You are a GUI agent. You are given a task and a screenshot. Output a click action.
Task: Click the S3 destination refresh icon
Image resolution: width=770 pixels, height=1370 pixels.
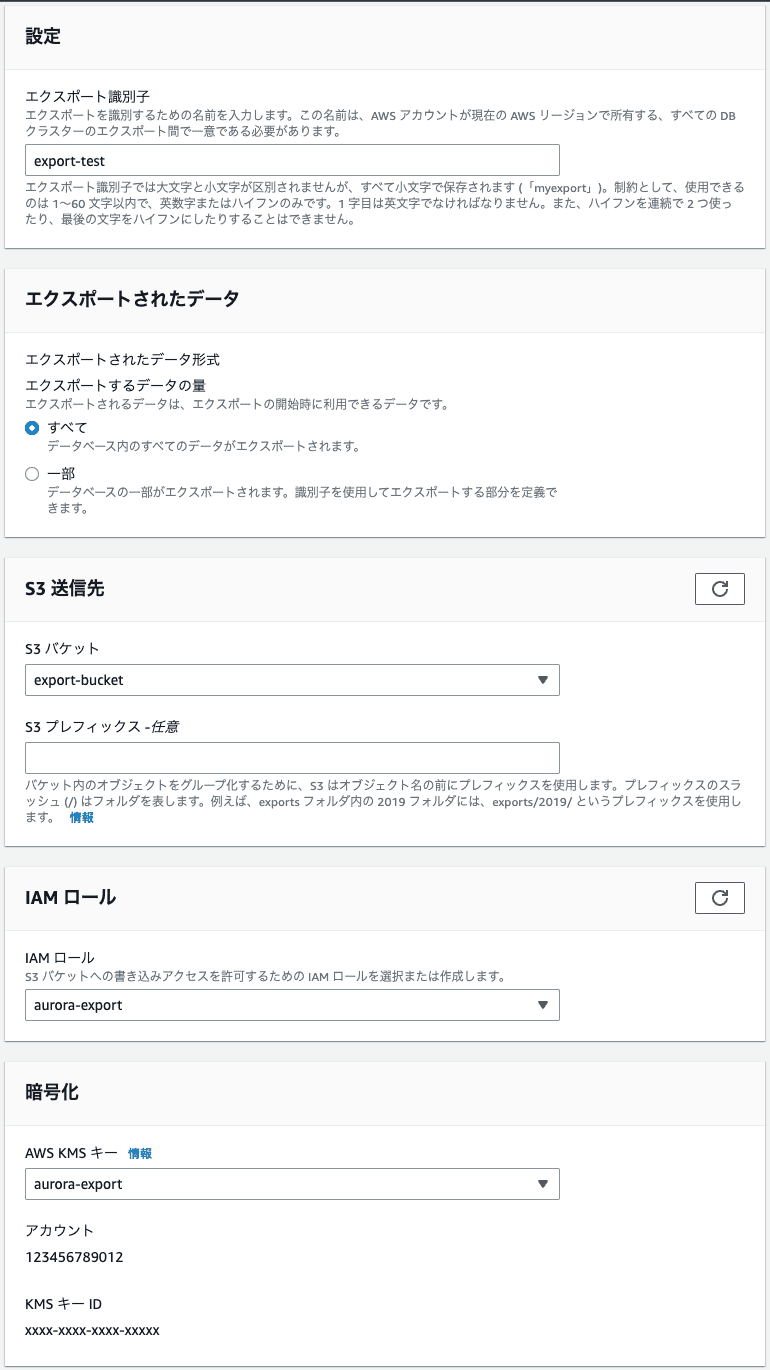(x=719, y=589)
